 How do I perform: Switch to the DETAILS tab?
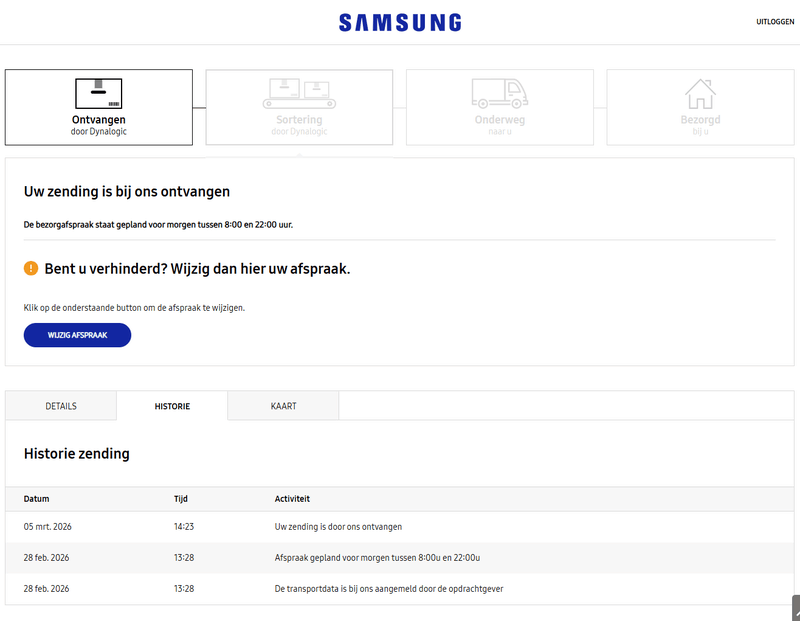[x=60, y=406]
